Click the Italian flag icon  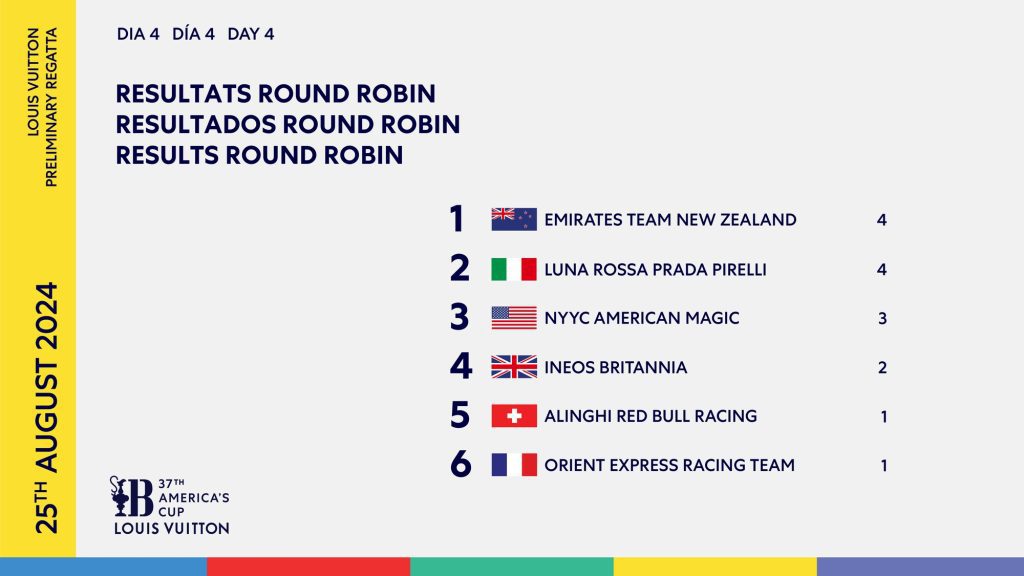pyautogui.click(x=514, y=269)
